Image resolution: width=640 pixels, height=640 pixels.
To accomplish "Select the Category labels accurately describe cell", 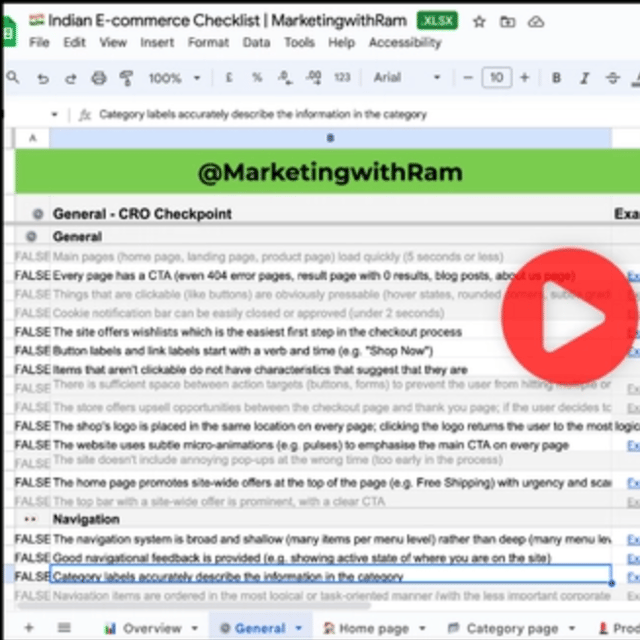I will [x=330, y=574].
